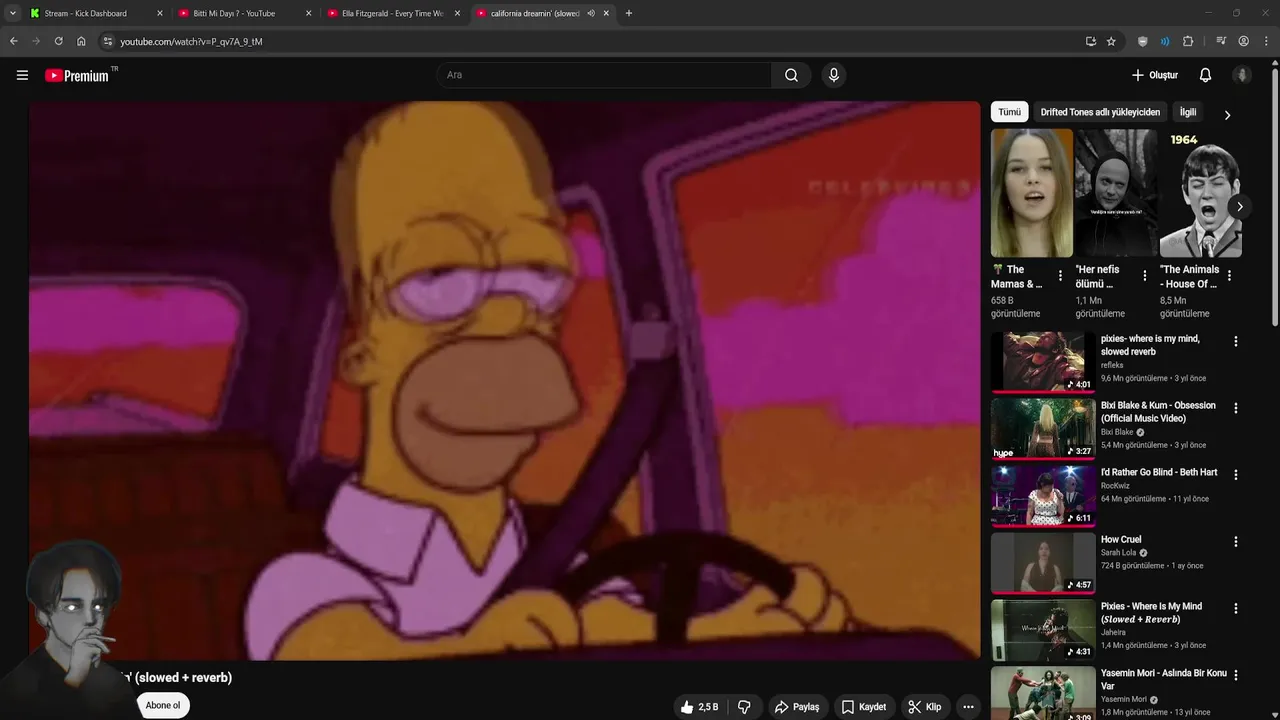This screenshot has height=720, width=1280.
Task: Open the Chrome three-dot menu
Action: pos(1265,41)
